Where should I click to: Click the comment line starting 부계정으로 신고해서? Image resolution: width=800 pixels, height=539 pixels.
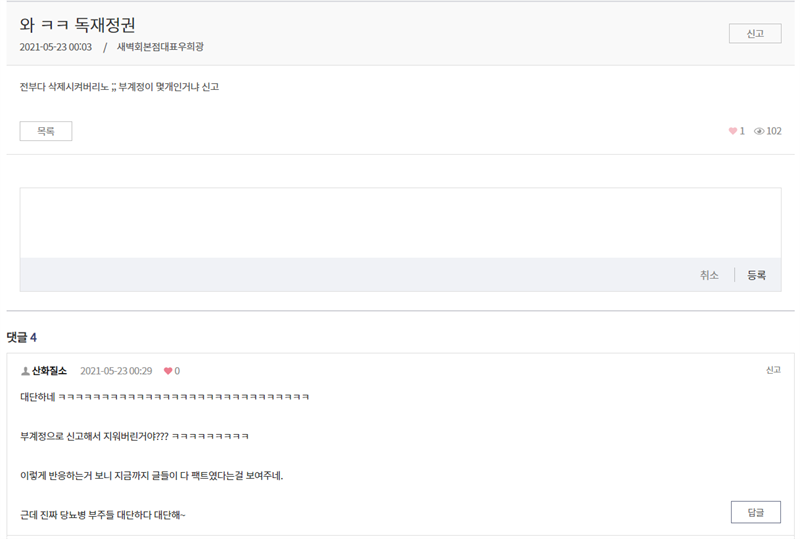click(x=134, y=436)
